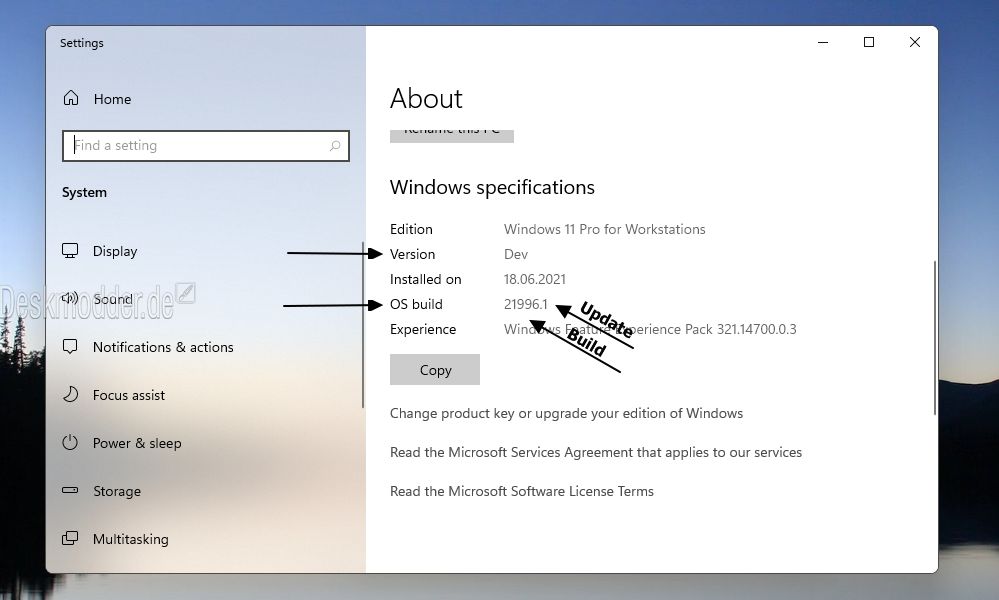Click the Home house icon

(x=71, y=98)
